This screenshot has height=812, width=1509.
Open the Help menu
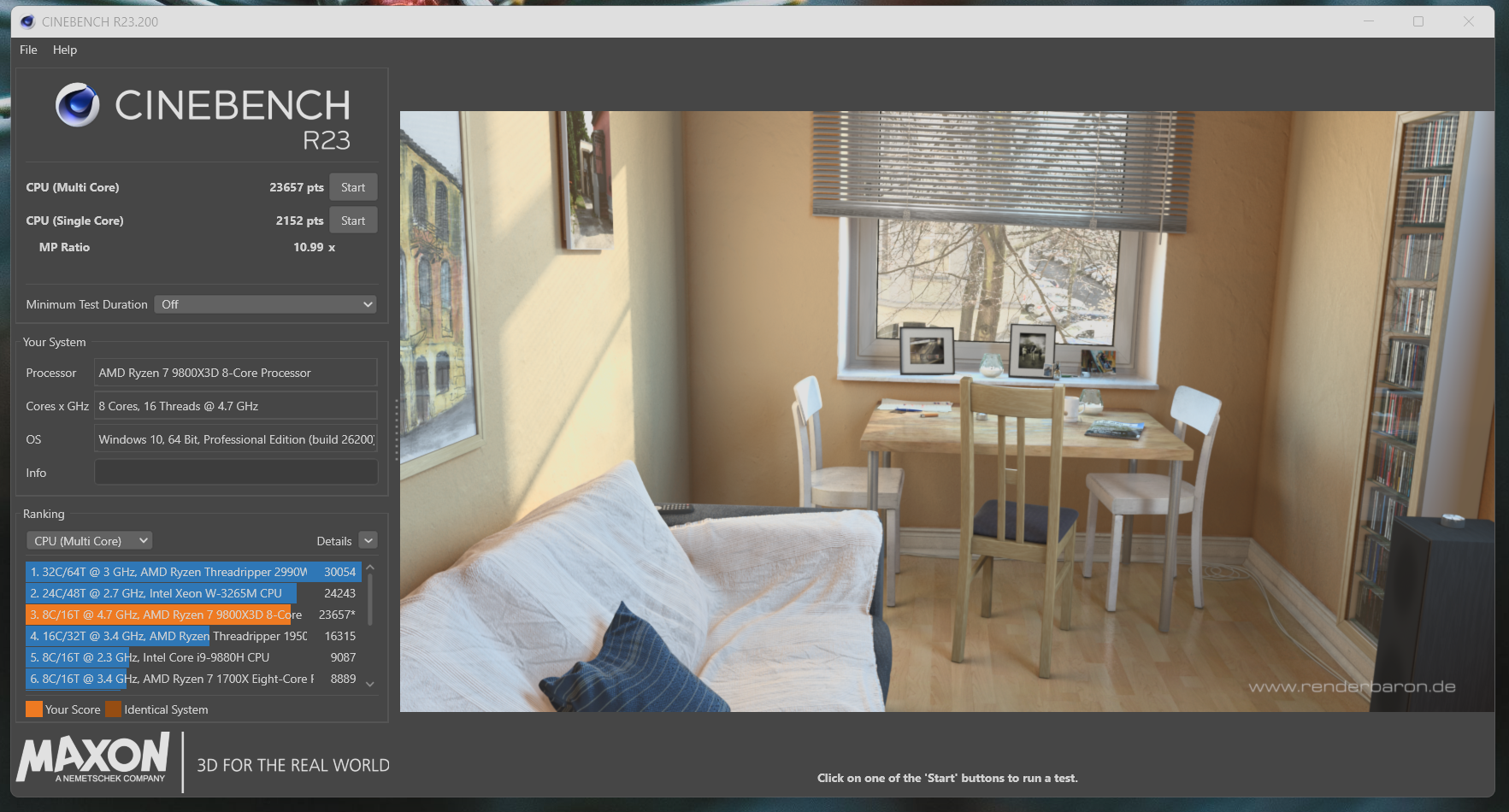click(x=65, y=50)
